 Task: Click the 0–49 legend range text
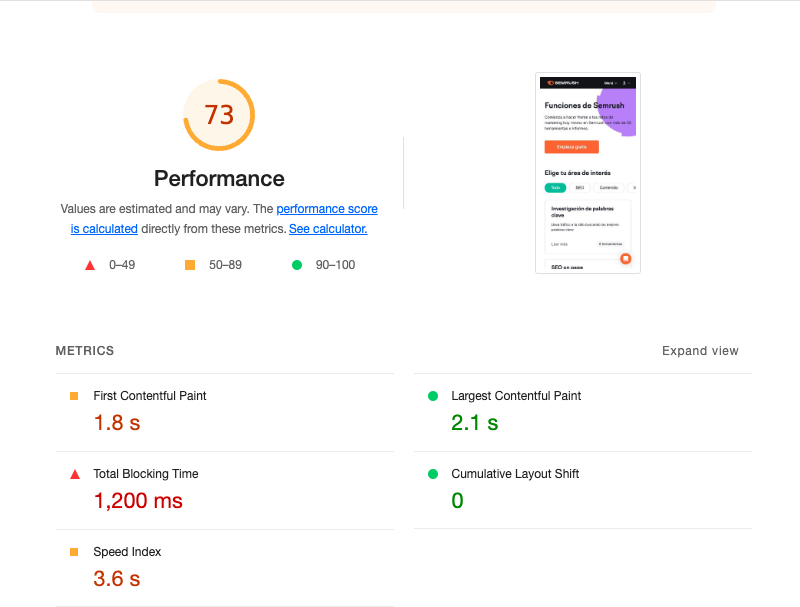(x=122, y=265)
